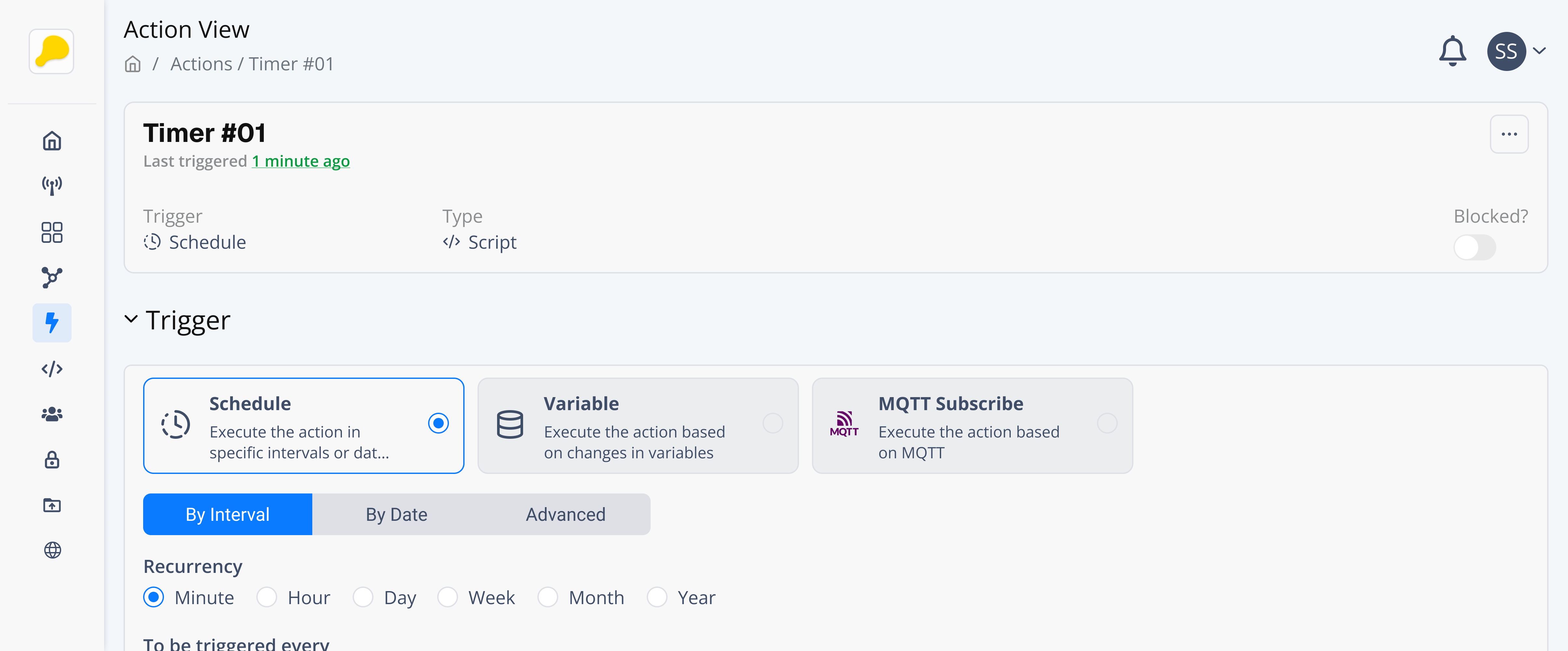The image size is (1568, 651).
Task: Switch to the By Date tab
Action: click(396, 515)
